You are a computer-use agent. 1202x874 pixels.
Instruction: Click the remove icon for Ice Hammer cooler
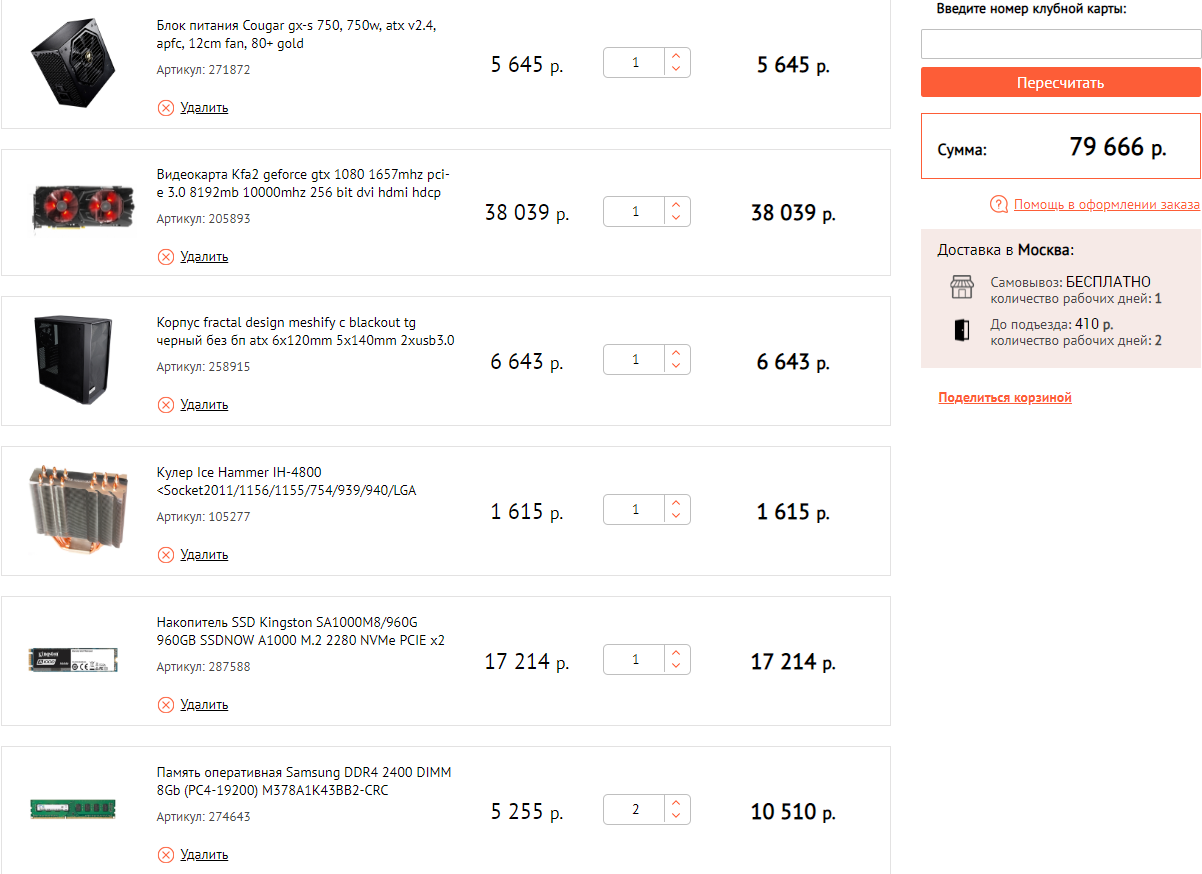pos(166,555)
